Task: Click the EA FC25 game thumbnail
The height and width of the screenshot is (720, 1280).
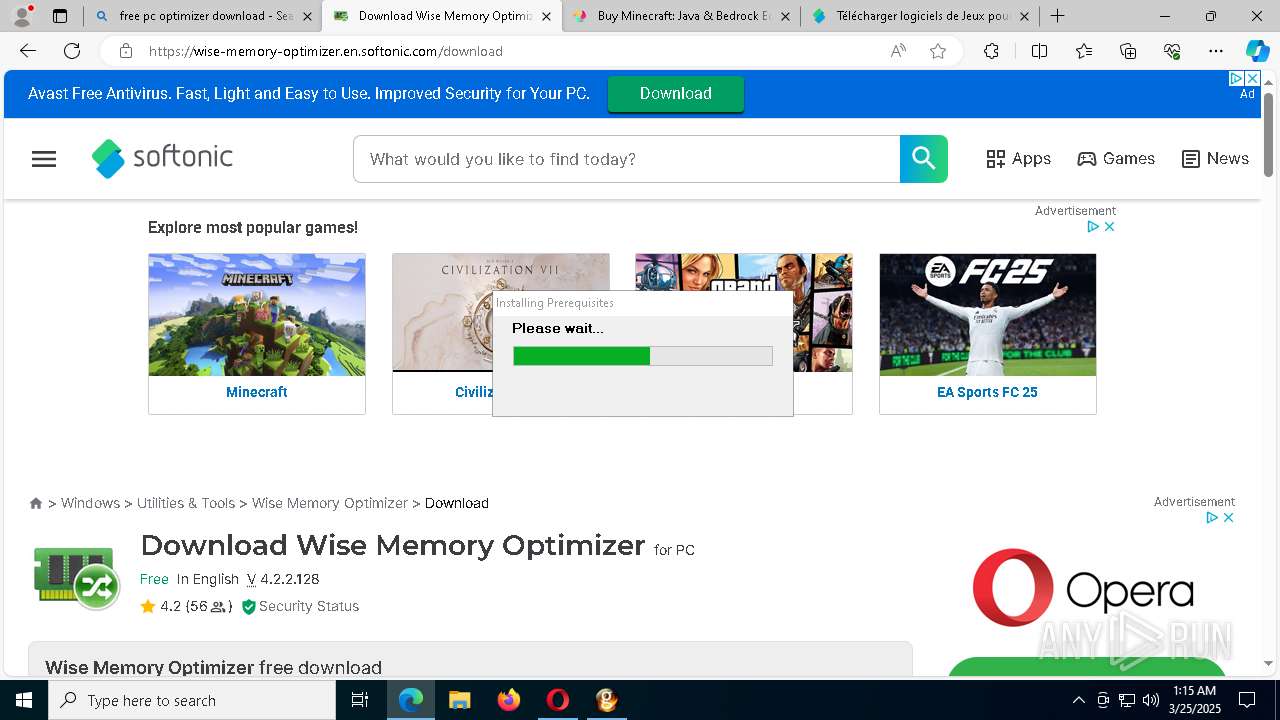Action: point(988,315)
